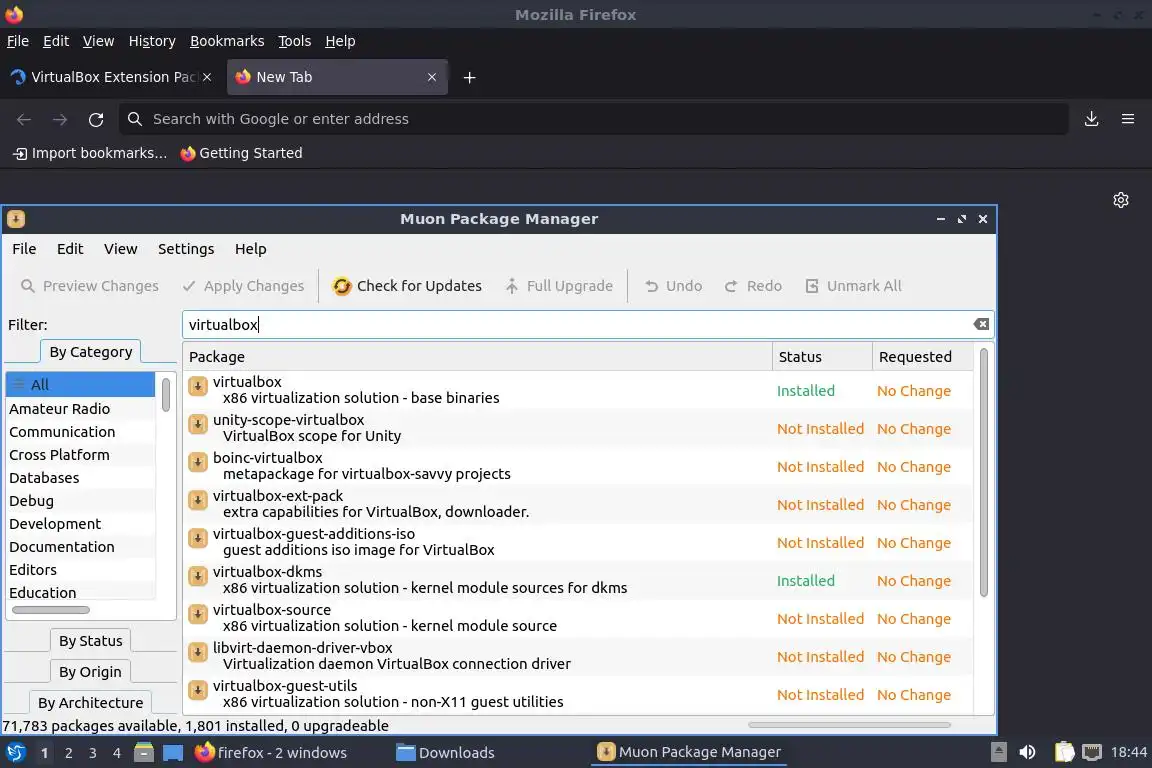This screenshot has height=768, width=1152.
Task: Open the Muon Edit menu
Action: click(x=70, y=249)
